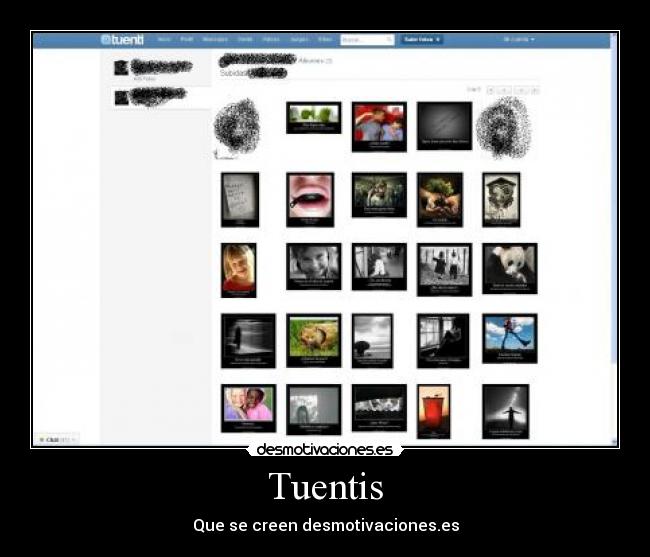650x557 pixels.
Task: Go to next page of photos
Action: point(521,90)
